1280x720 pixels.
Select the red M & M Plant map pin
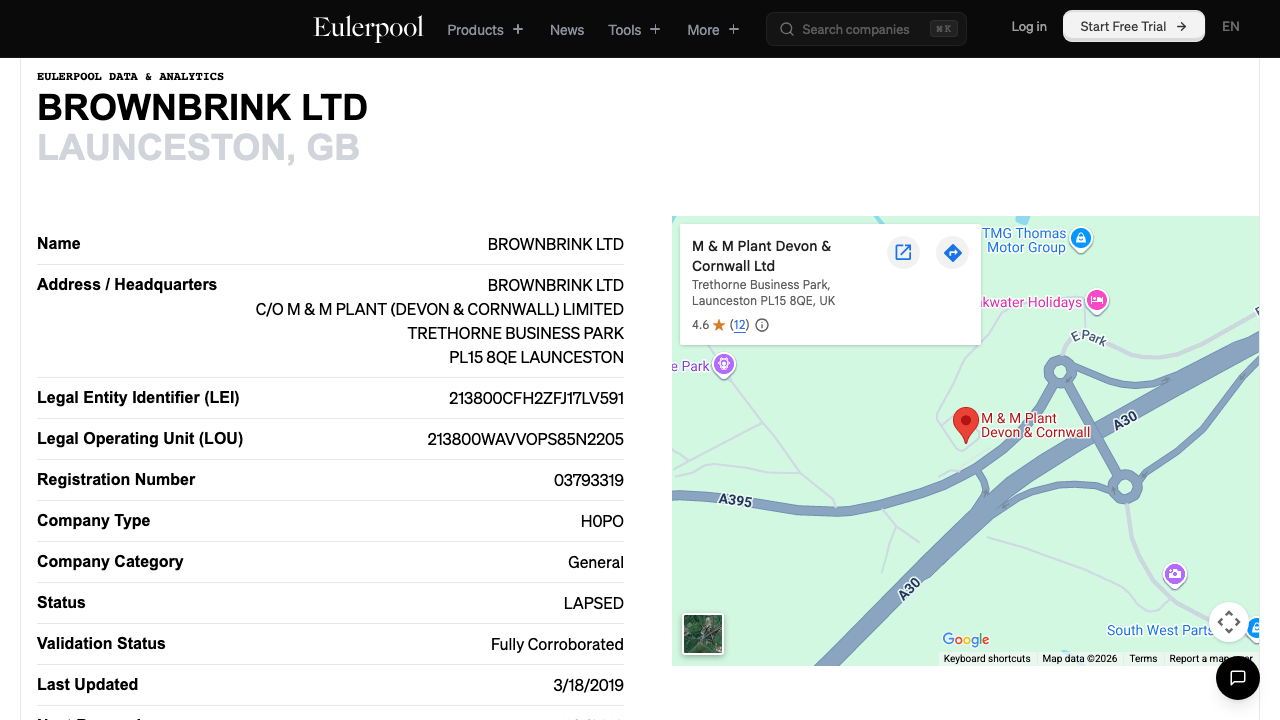965,423
